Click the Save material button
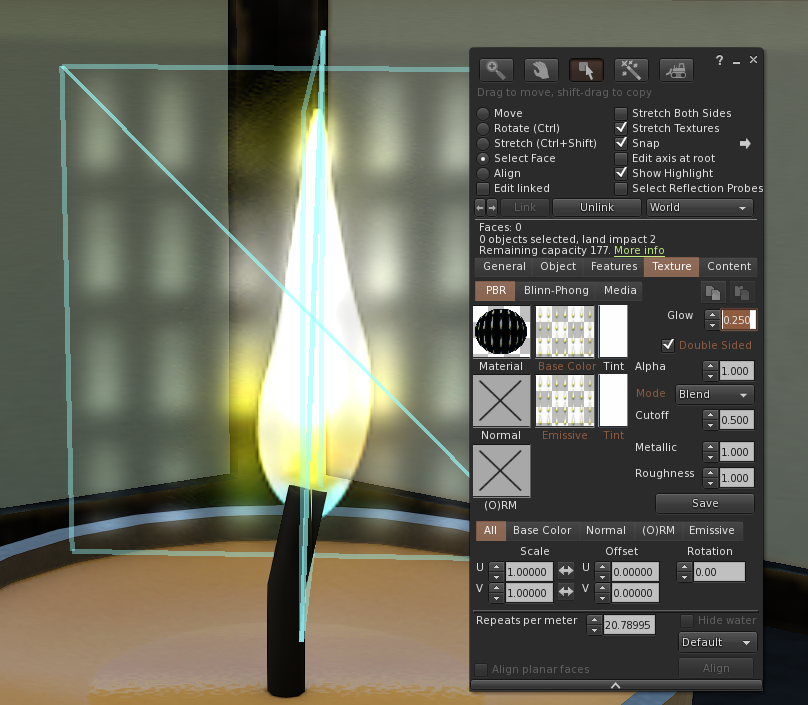808x705 pixels. click(705, 503)
